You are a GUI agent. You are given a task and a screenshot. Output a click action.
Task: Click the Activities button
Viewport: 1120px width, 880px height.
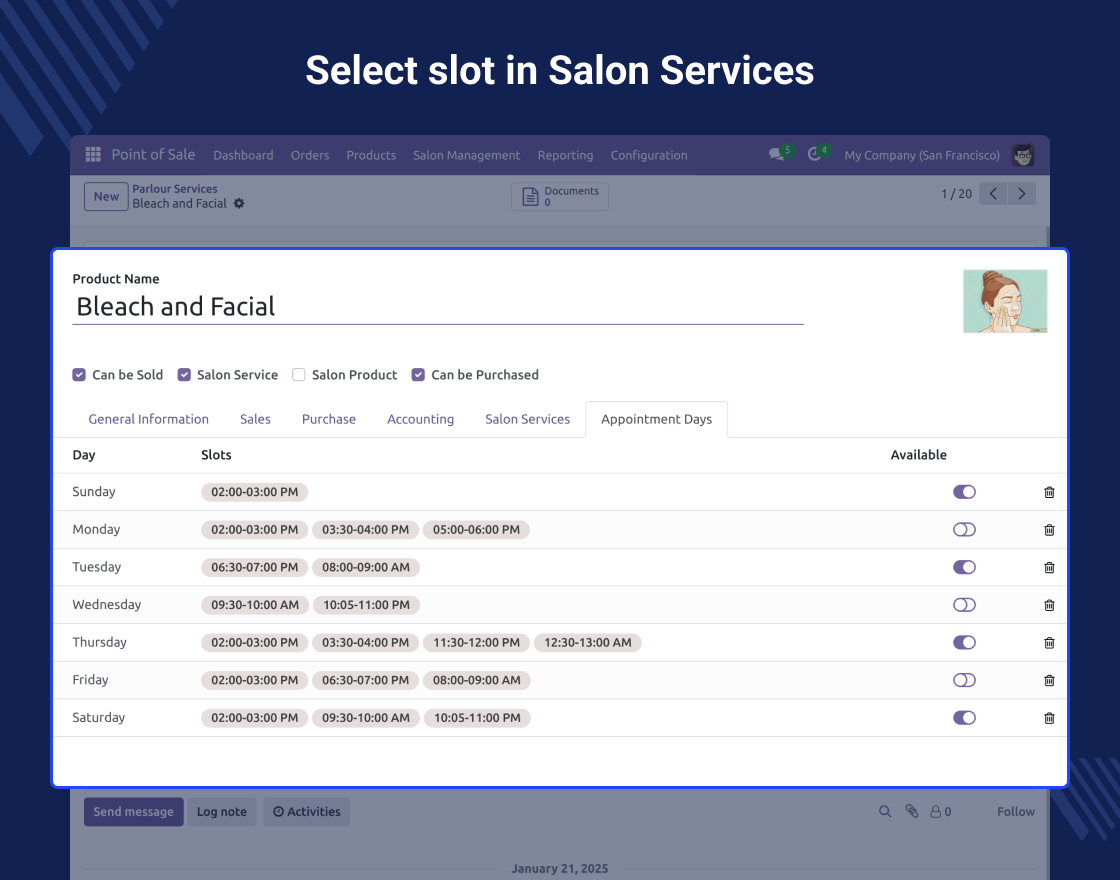pyautogui.click(x=306, y=811)
